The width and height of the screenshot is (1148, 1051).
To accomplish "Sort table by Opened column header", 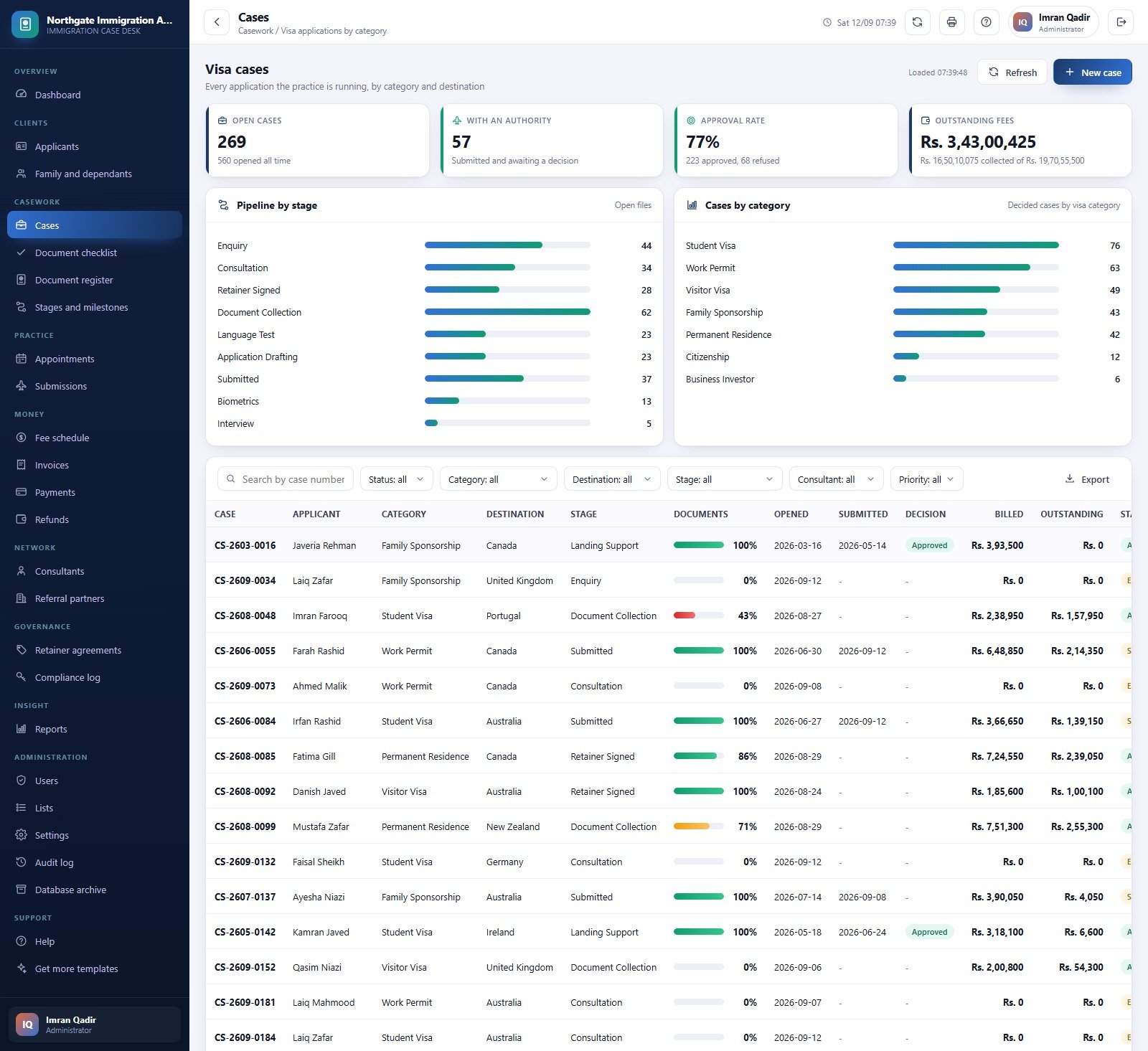I will (791, 514).
